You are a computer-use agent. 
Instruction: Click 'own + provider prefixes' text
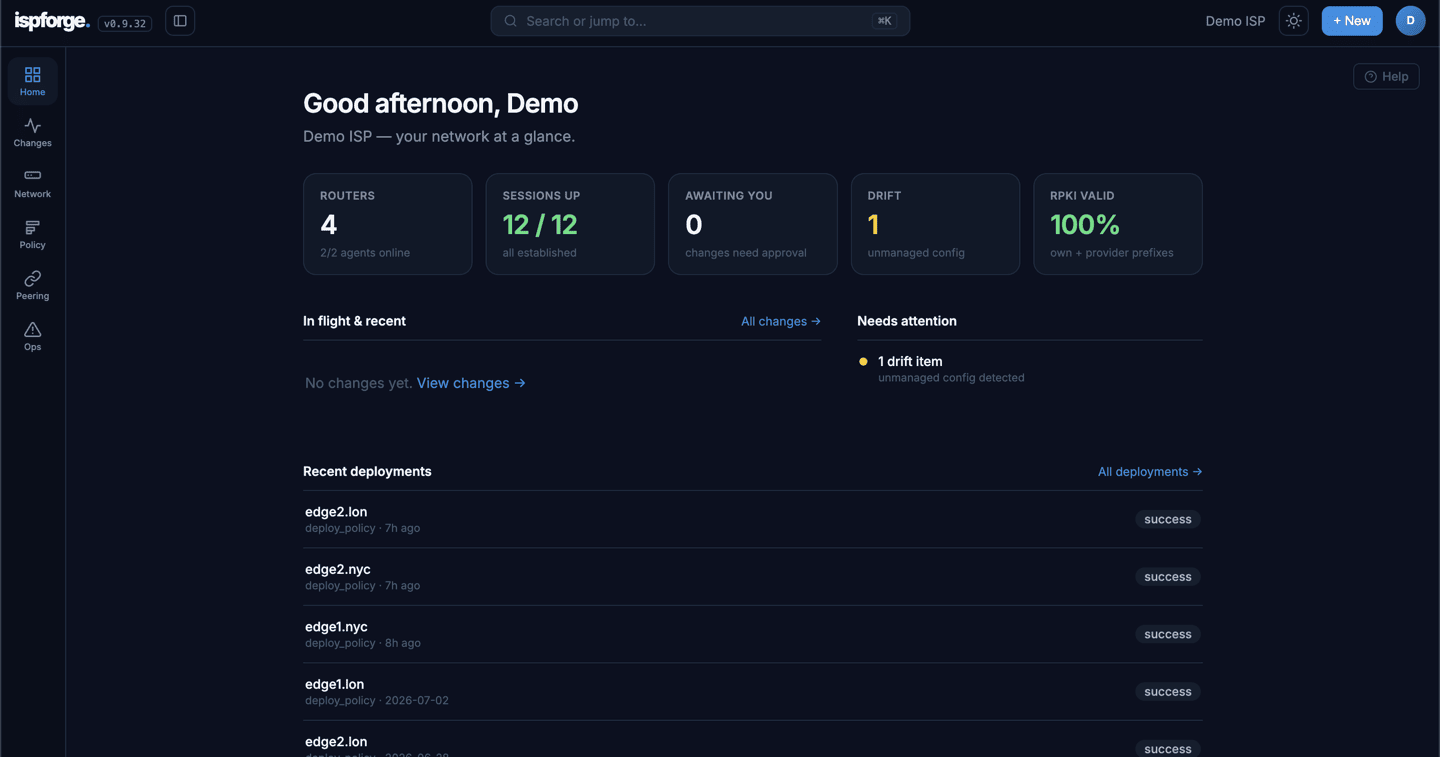tap(1112, 253)
